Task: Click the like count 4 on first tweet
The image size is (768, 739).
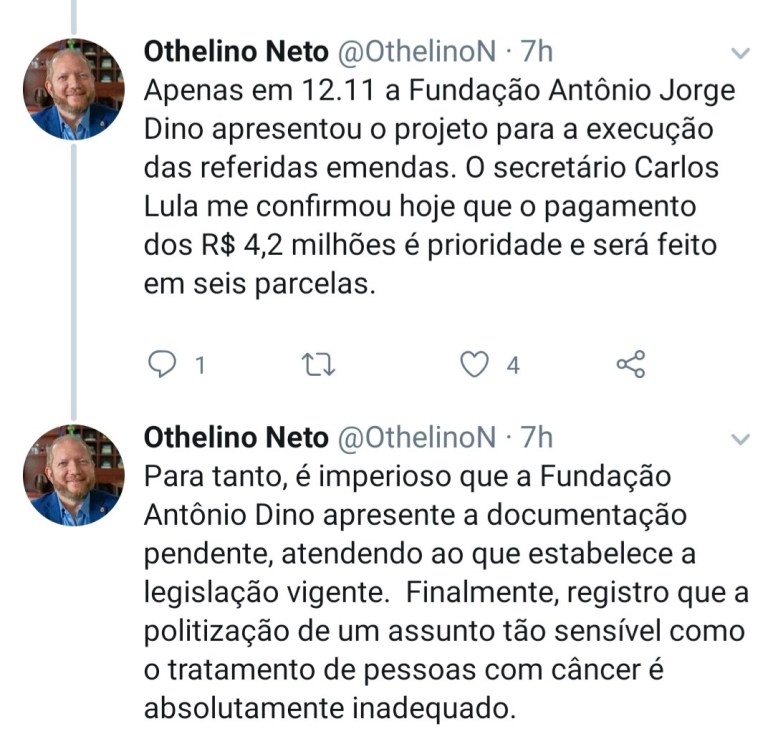Action: [513, 365]
